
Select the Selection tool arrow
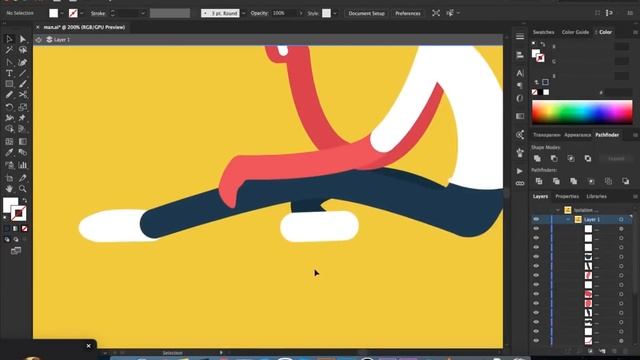coord(9,39)
